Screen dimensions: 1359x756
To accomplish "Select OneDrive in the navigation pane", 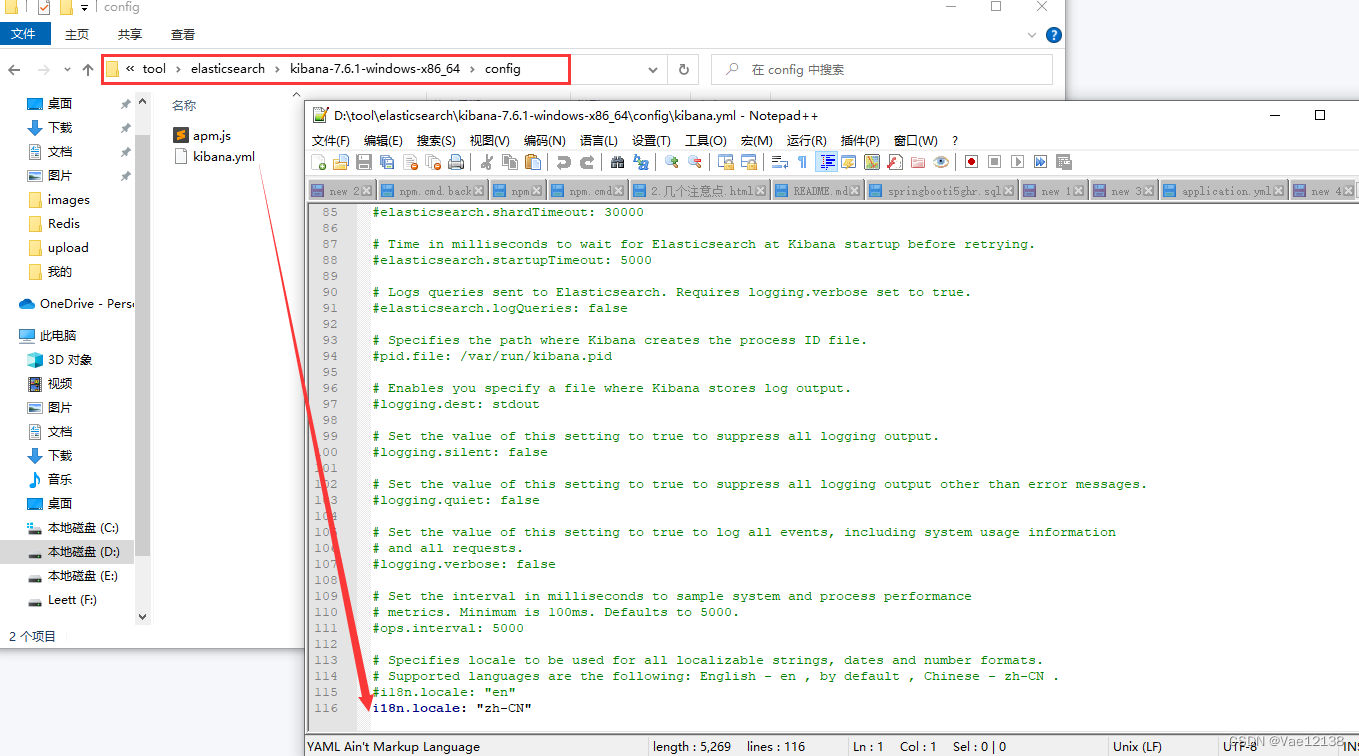I will [76, 304].
